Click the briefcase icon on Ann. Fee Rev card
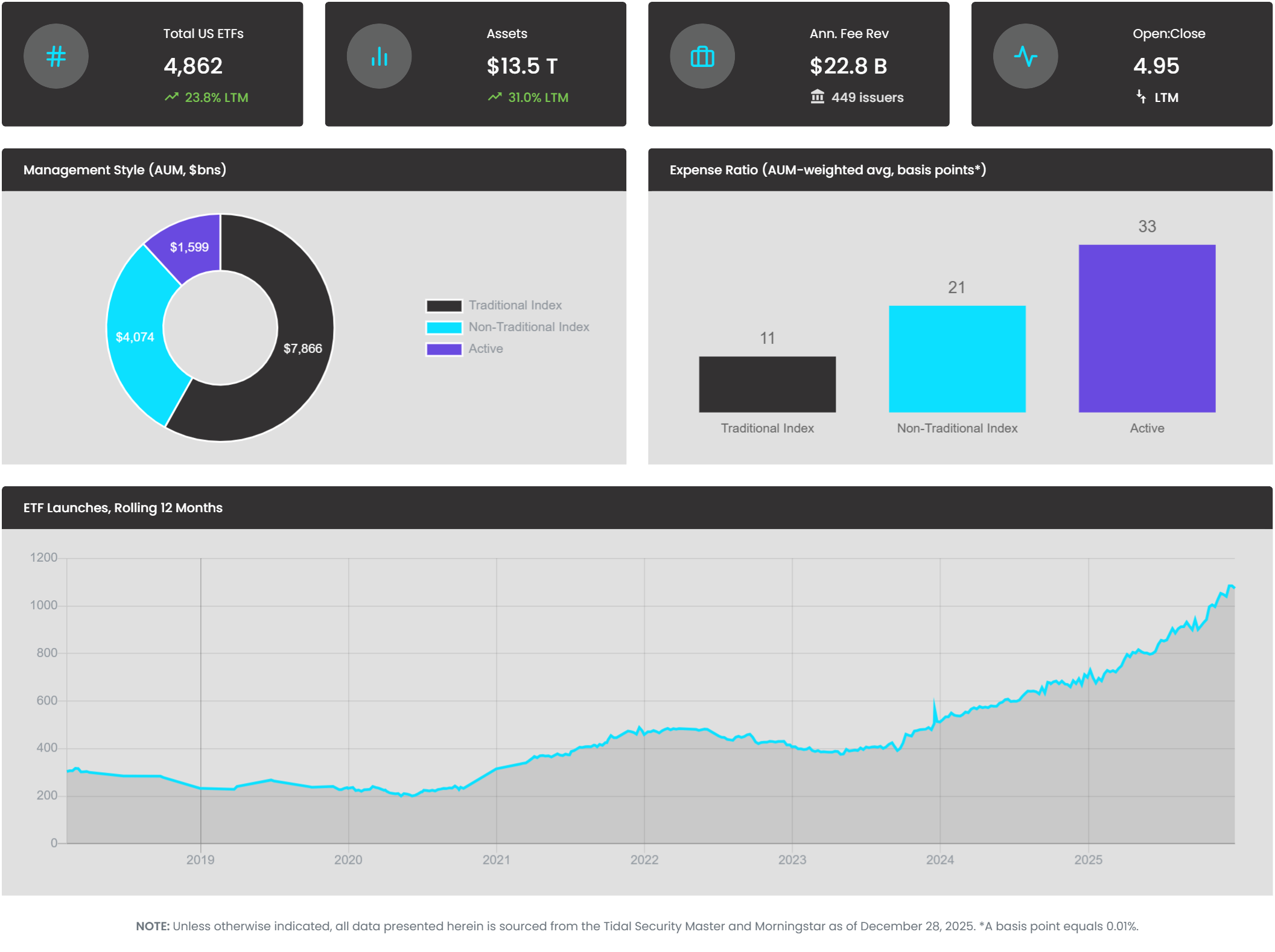 (702, 57)
